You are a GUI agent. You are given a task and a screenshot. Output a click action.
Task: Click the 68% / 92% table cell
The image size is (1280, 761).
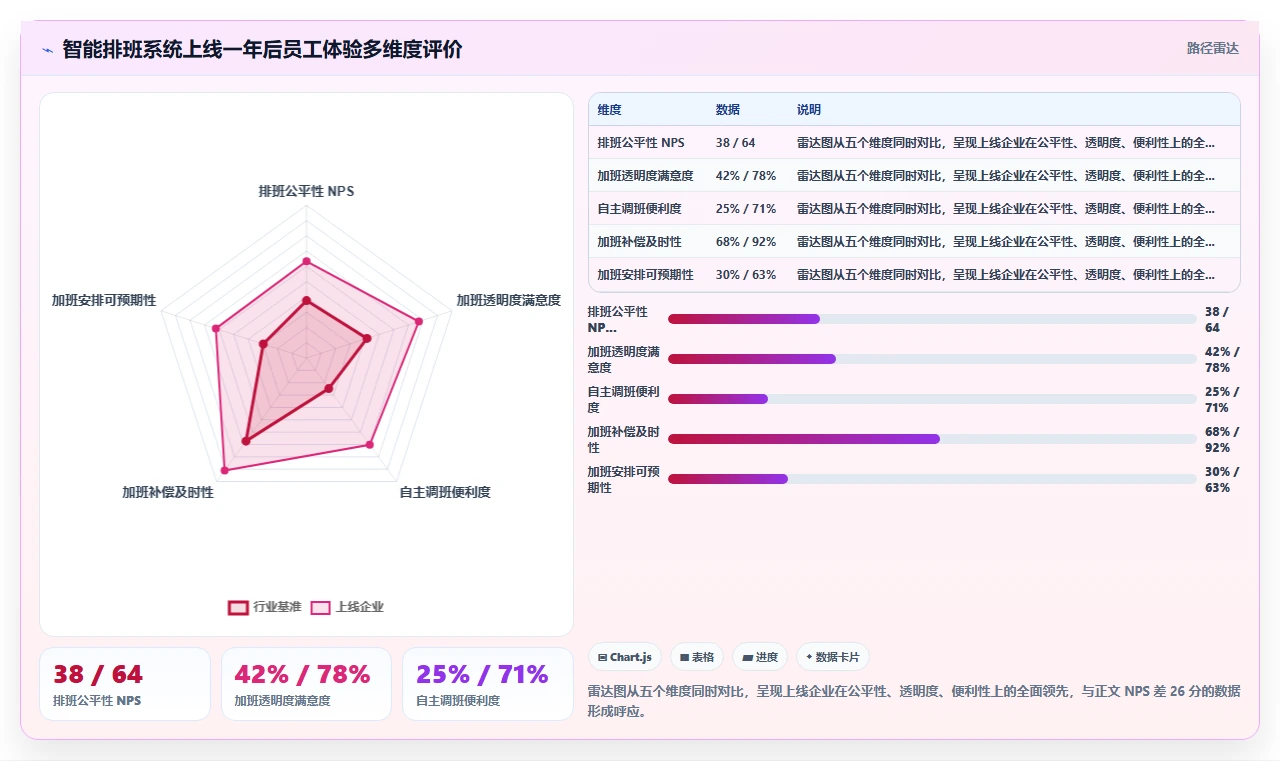pos(746,242)
